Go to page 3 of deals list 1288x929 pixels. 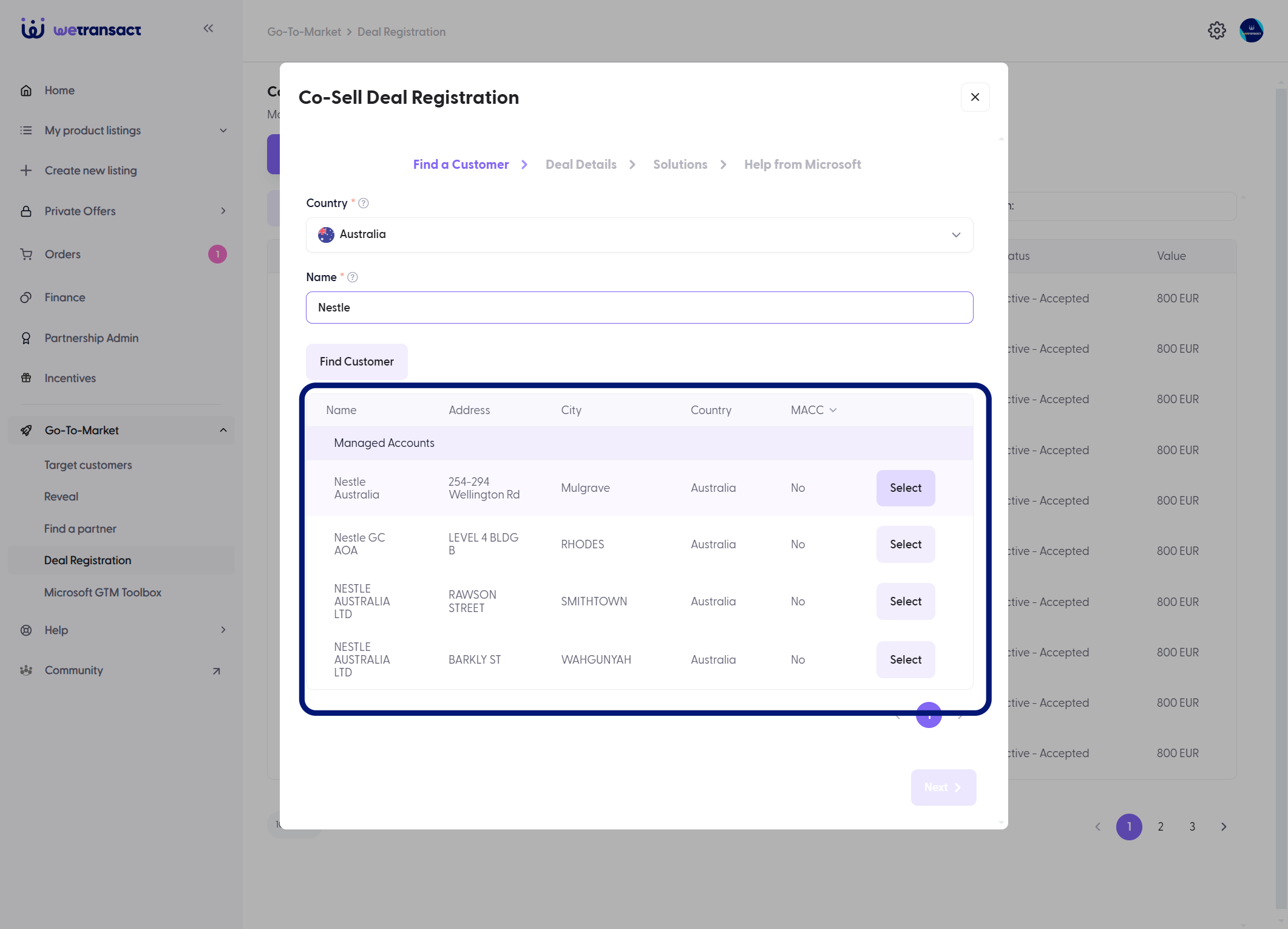point(1192,827)
